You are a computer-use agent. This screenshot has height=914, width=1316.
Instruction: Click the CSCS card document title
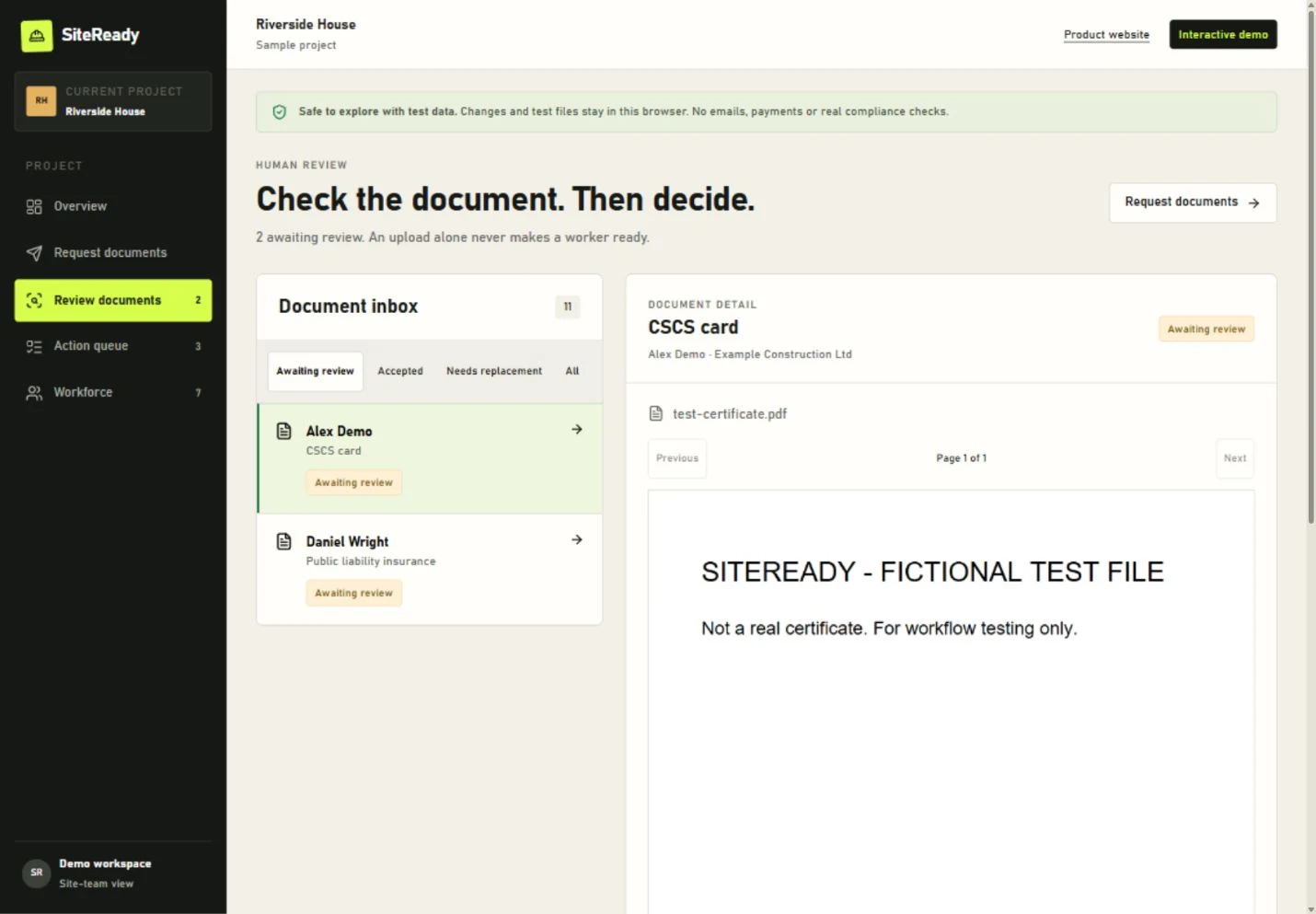693,328
